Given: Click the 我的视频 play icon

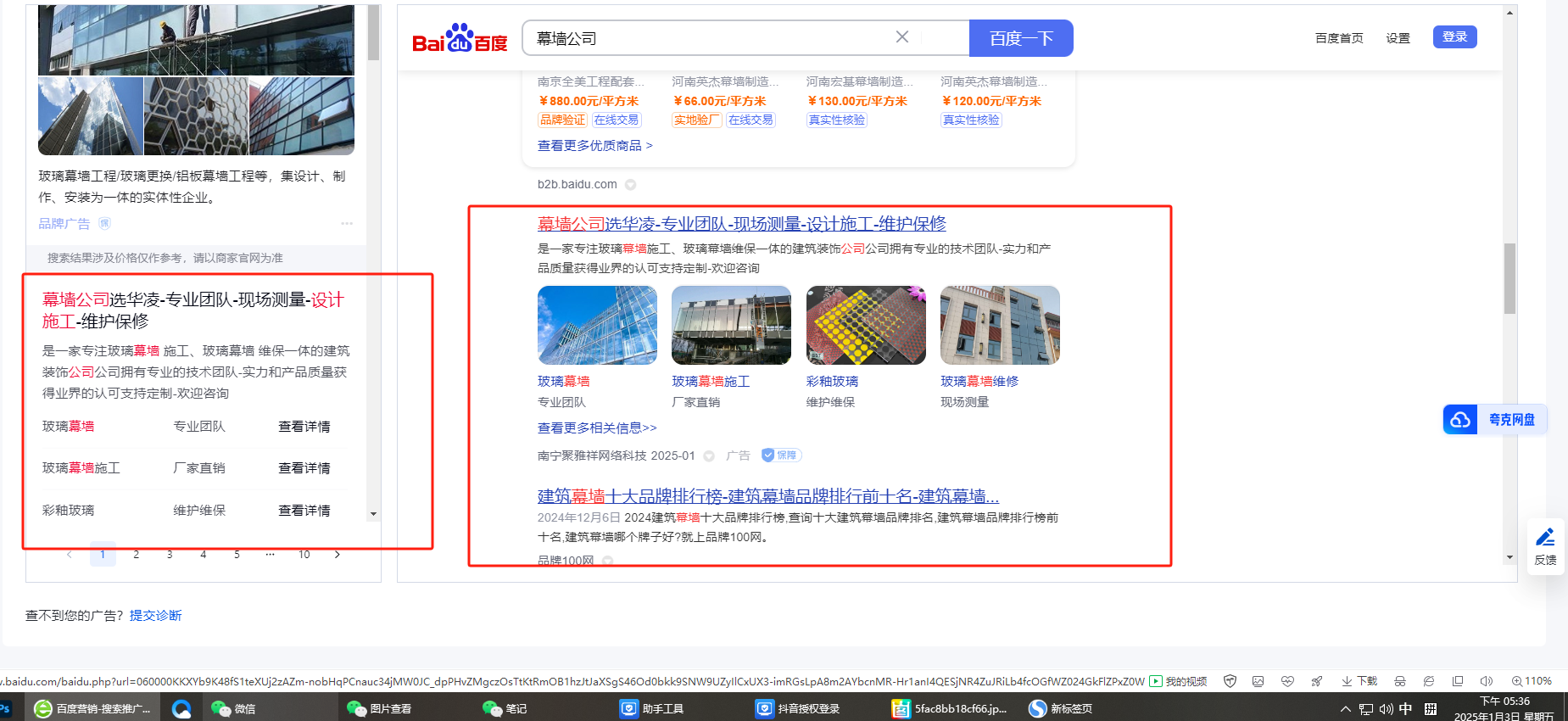Looking at the screenshot, I should (x=1156, y=681).
